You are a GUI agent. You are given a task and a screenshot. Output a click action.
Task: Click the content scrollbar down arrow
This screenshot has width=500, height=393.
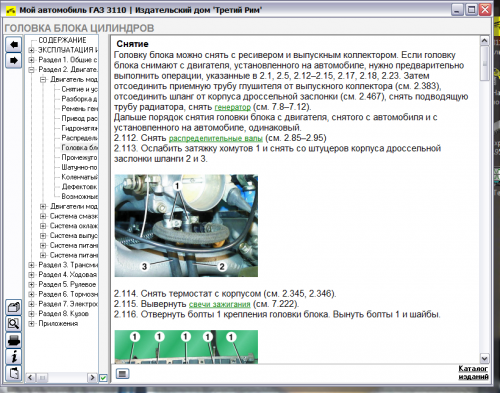point(484,359)
